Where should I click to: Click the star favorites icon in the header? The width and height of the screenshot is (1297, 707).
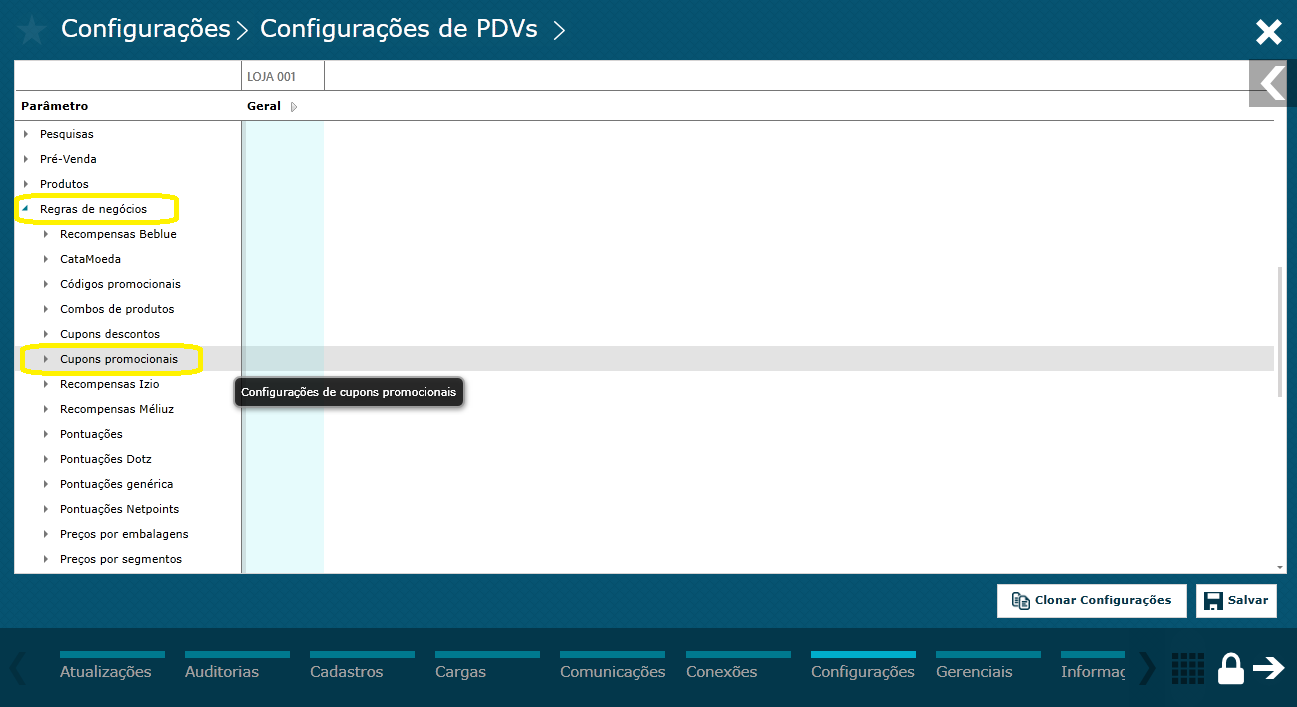coord(30,30)
